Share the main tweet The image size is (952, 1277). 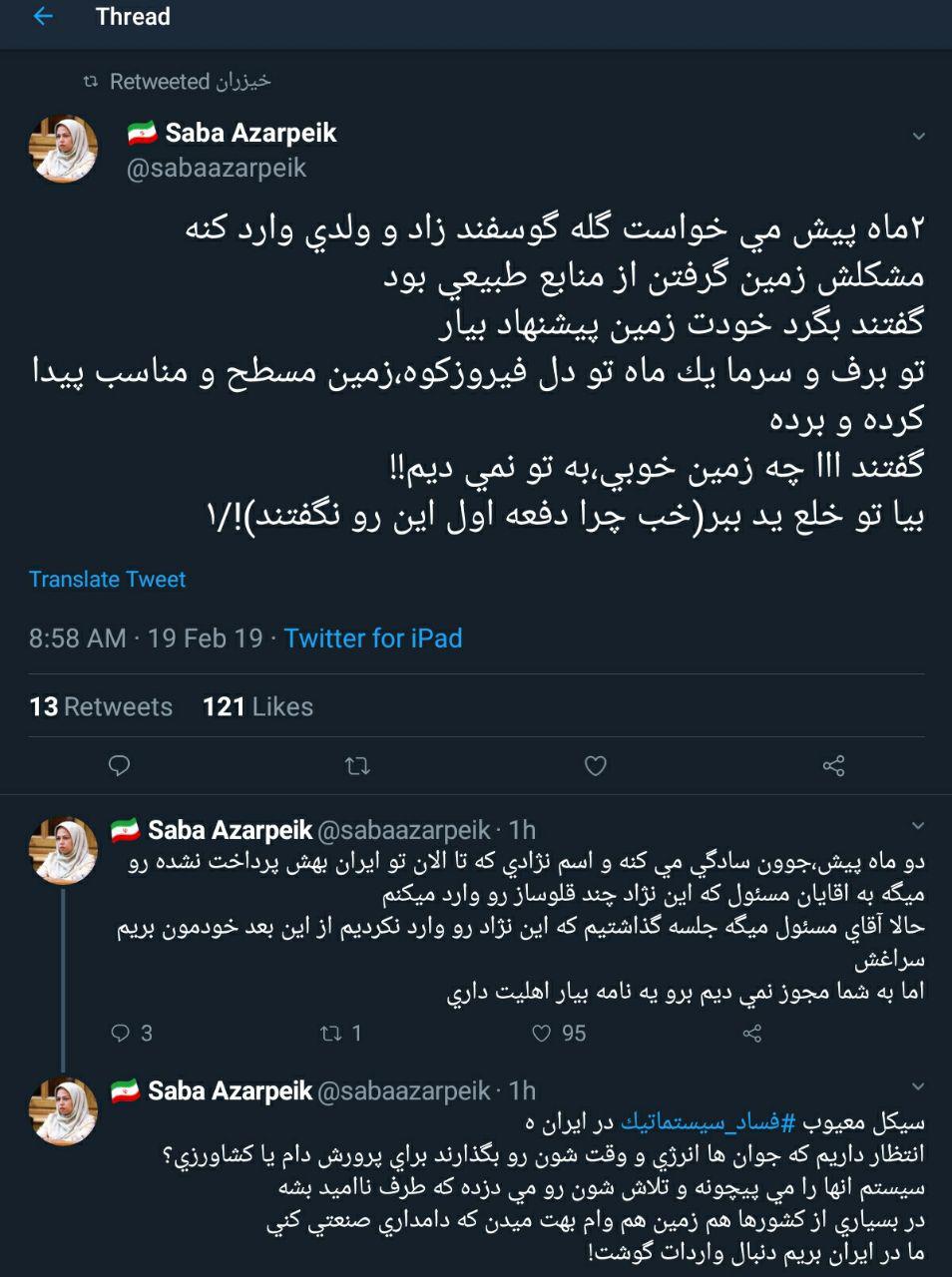(x=833, y=765)
